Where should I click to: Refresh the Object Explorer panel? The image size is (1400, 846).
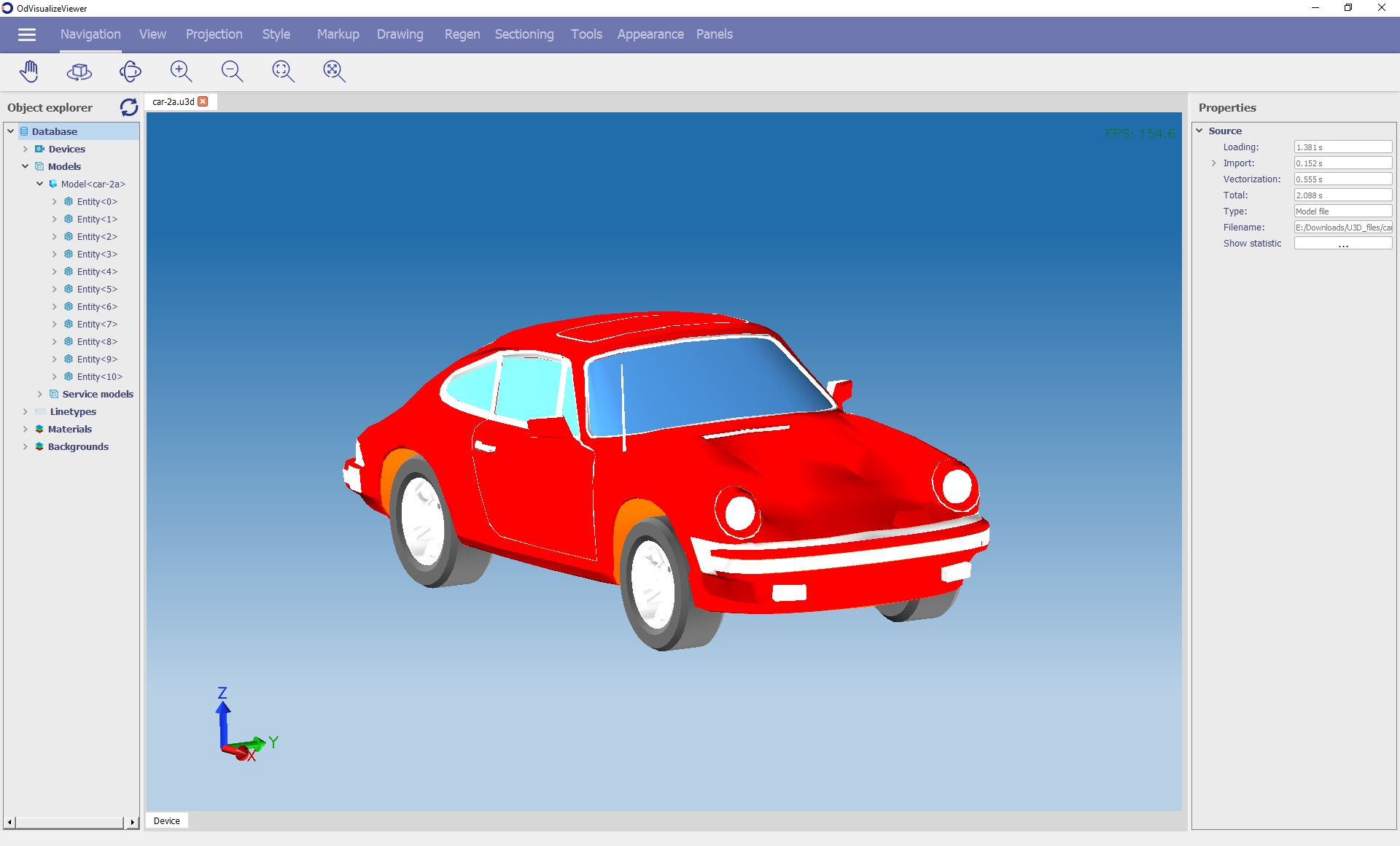[128, 107]
